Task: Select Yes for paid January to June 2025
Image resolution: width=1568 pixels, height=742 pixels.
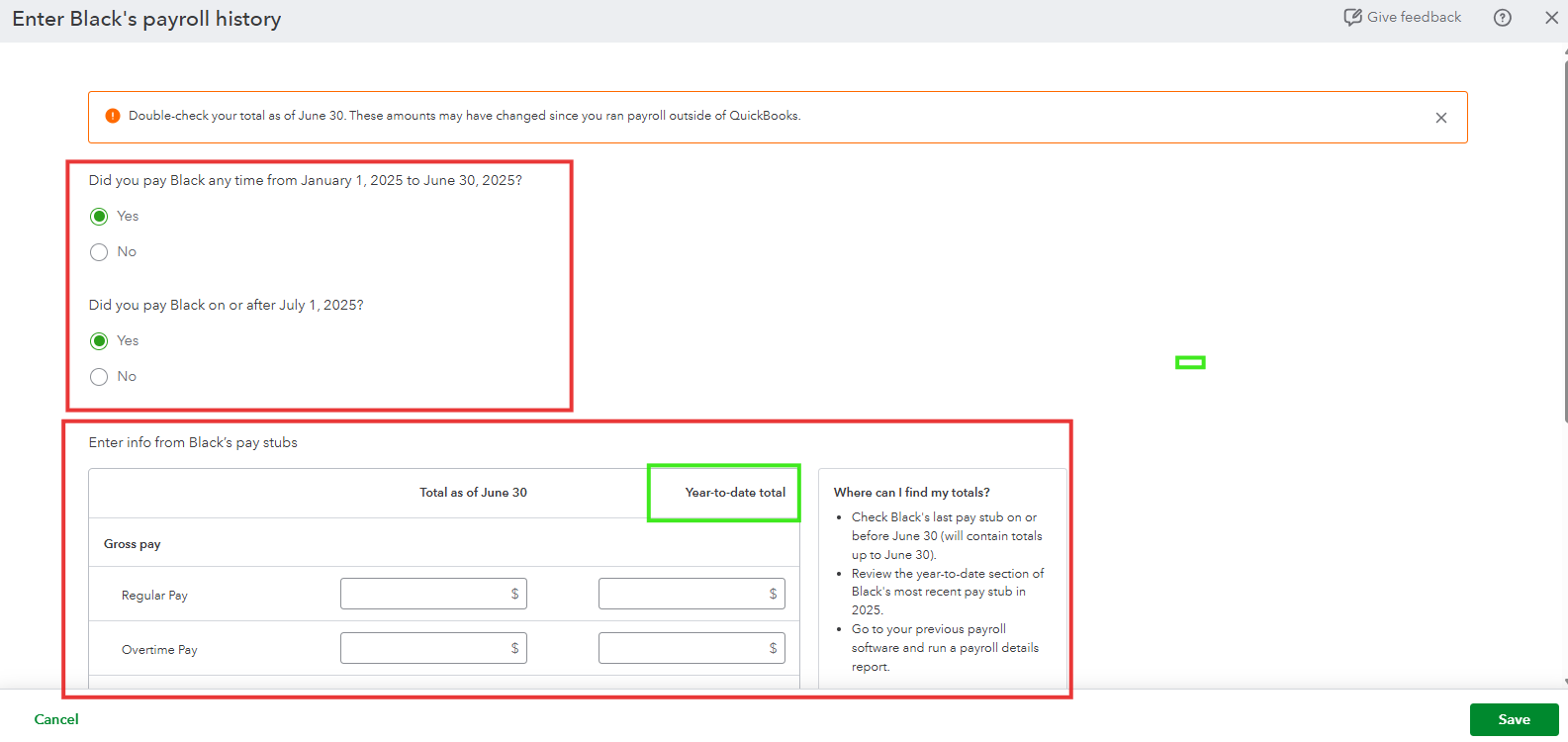Action: [x=99, y=217]
